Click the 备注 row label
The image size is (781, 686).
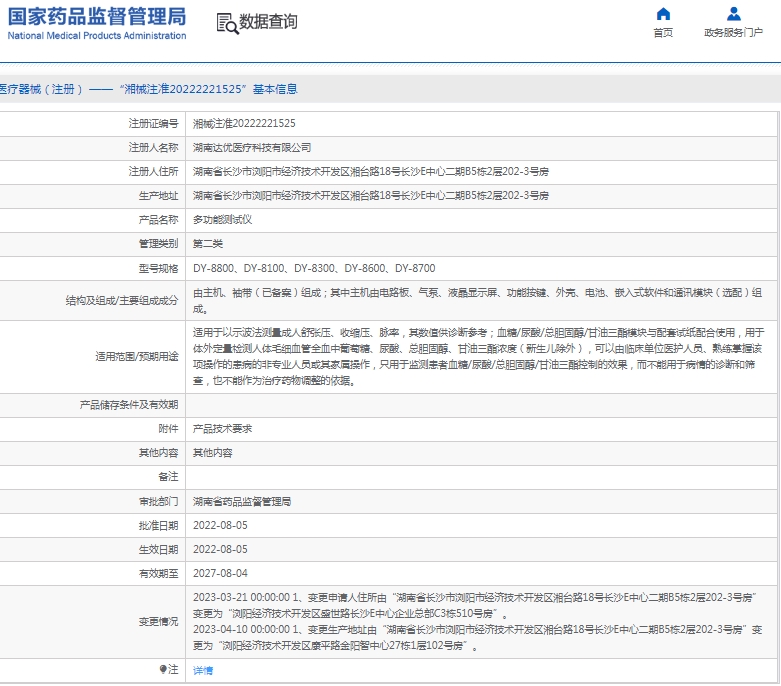point(168,476)
